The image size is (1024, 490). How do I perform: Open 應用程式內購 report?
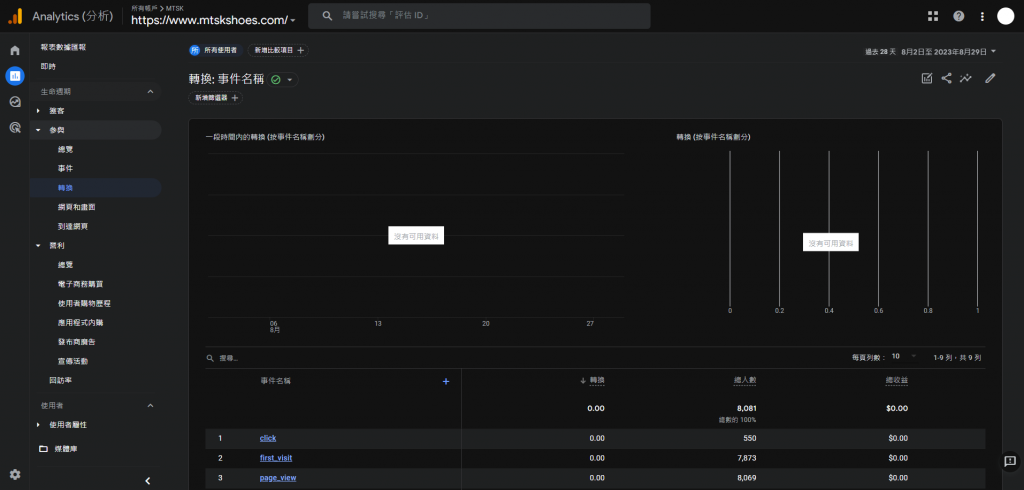80,322
